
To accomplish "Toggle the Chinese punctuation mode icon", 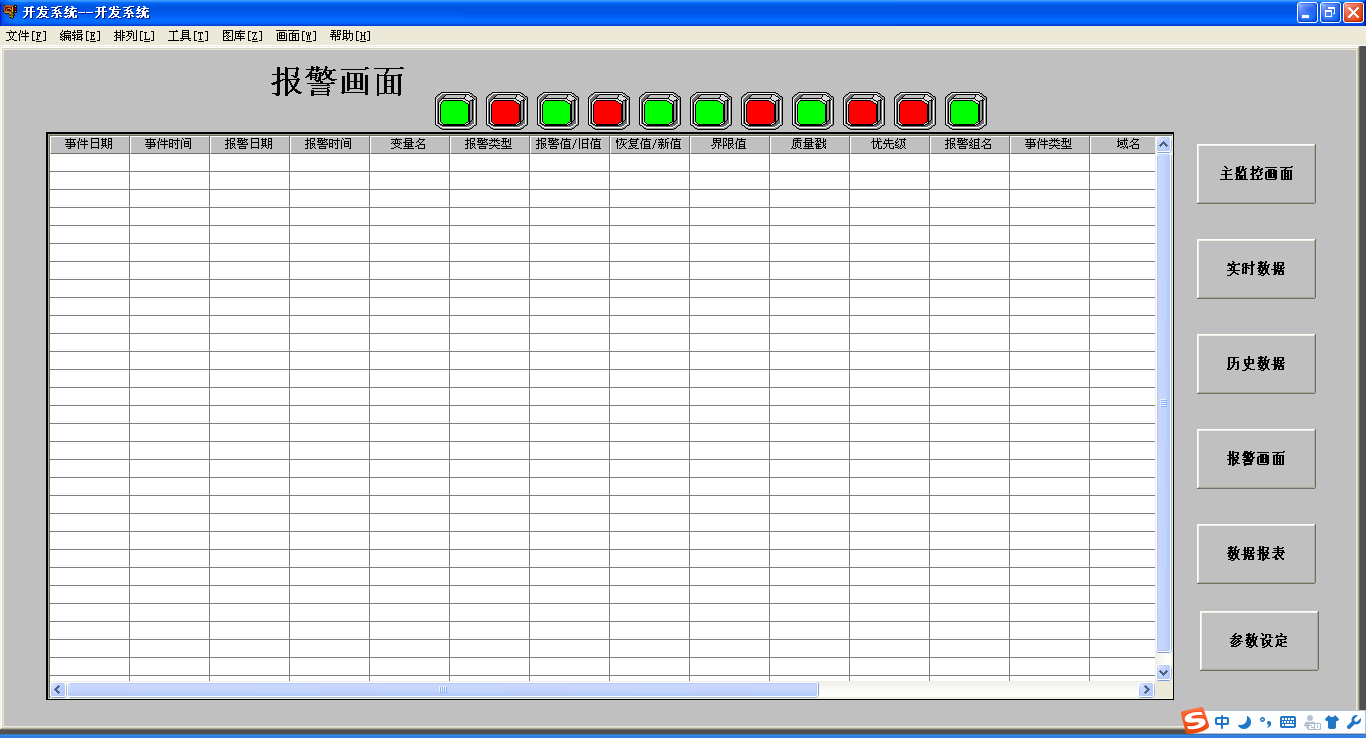I will 1266,722.
